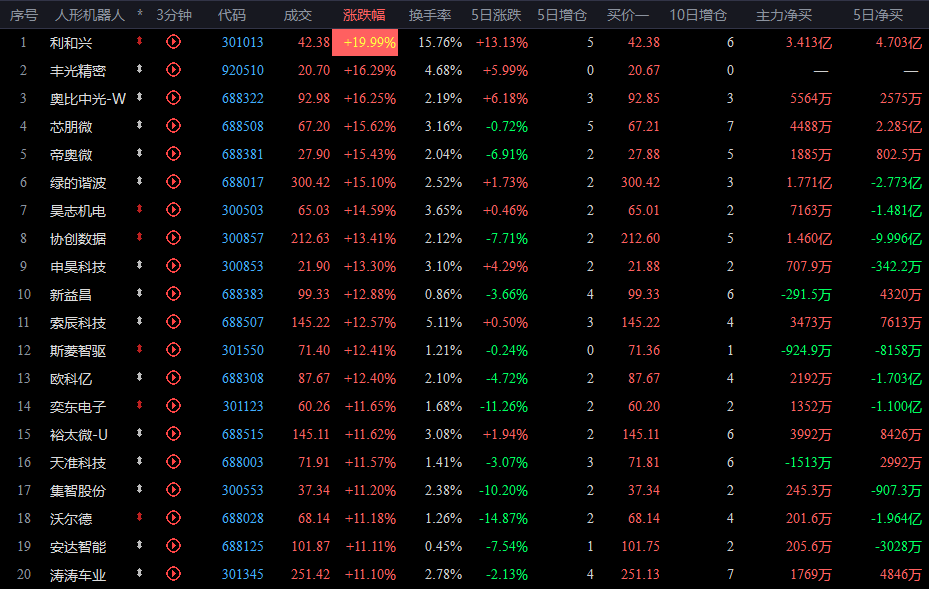Open 3-minute chart icon for 沃尔德
Image resolution: width=929 pixels, height=589 pixels.
[173, 518]
